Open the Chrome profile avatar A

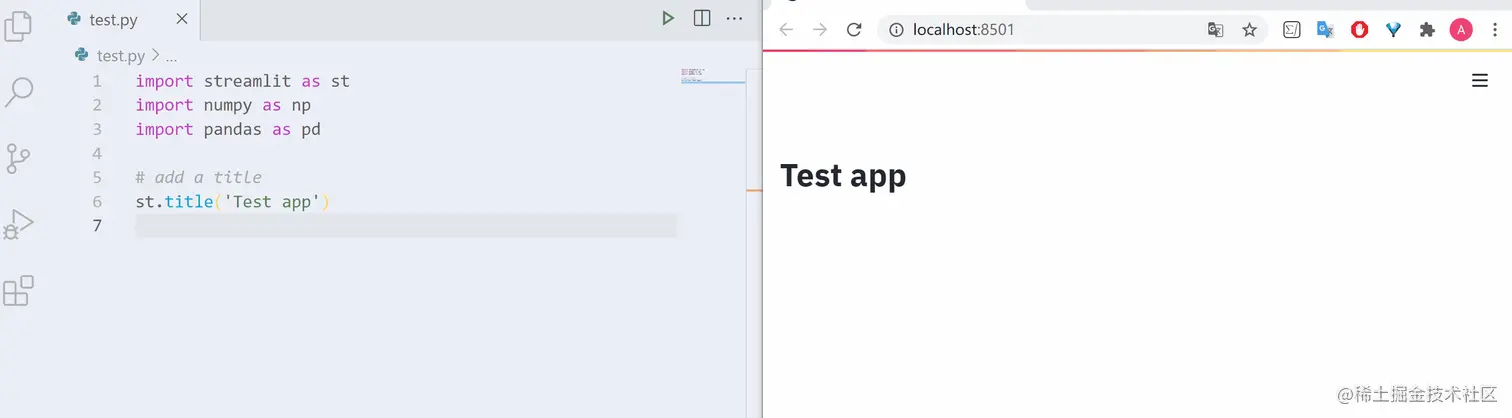pyautogui.click(x=1461, y=30)
